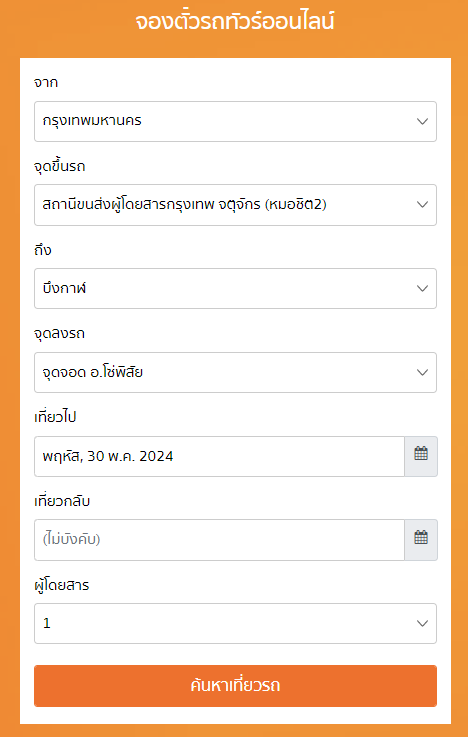Open the เที่ยวไป departure date calendar icon
This screenshot has height=737, width=468.
point(421,456)
